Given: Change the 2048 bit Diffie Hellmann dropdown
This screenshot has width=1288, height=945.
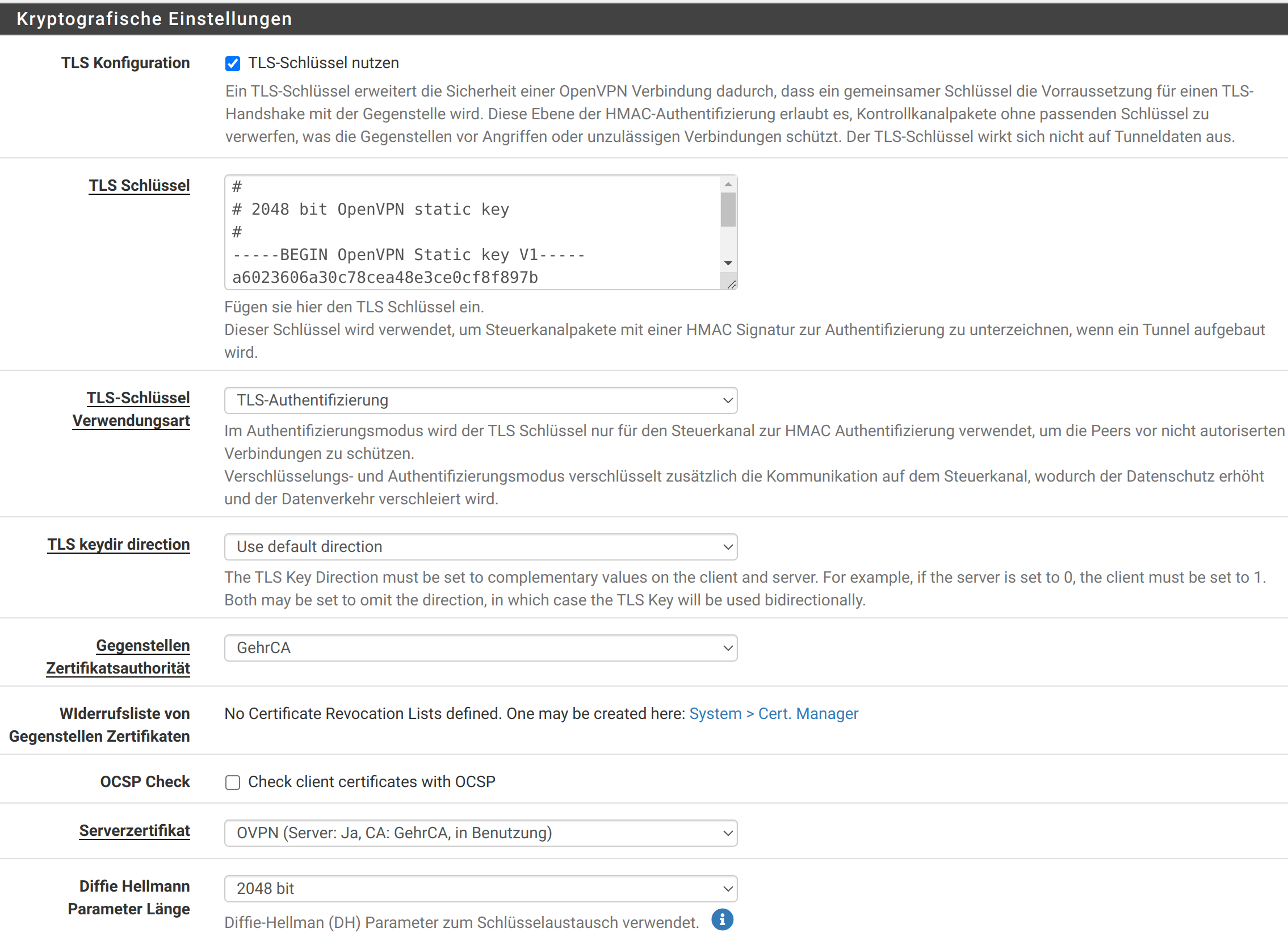Looking at the screenshot, I should coord(480,888).
